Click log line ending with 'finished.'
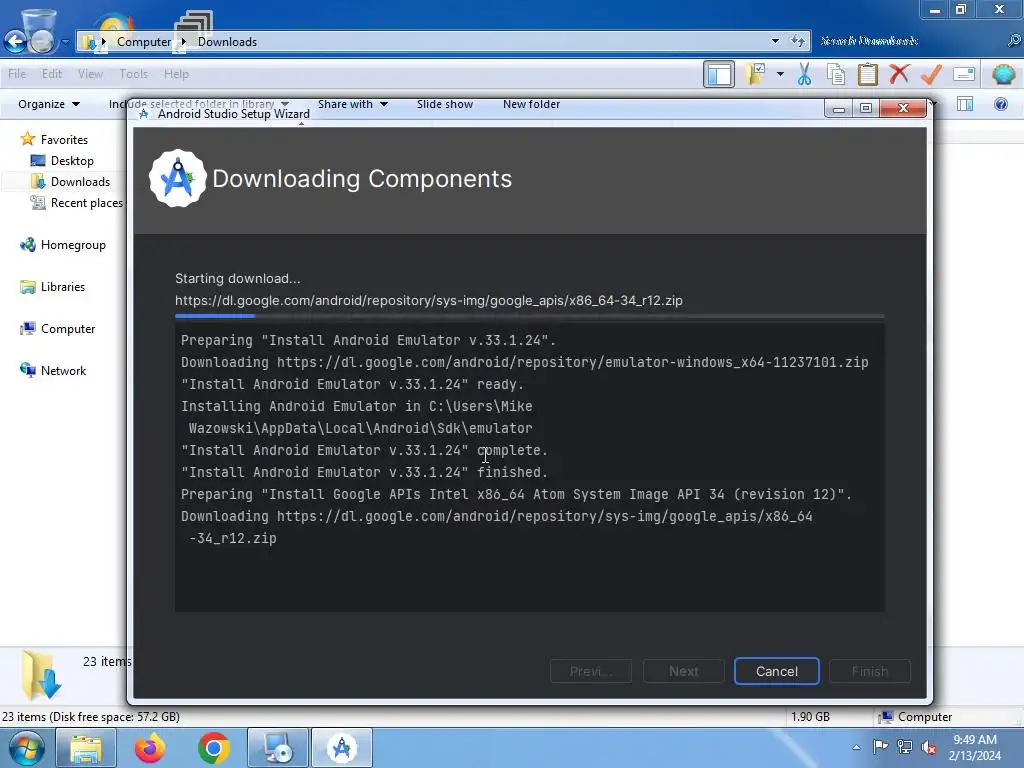The image size is (1024, 768). tap(364, 472)
